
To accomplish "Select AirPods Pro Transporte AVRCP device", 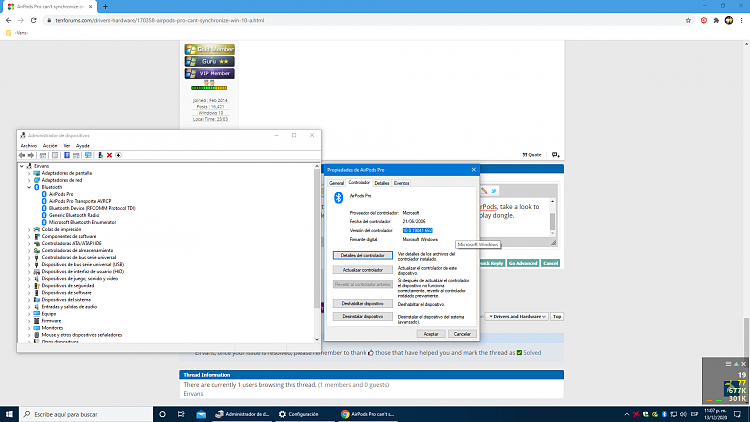I will (x=80, y=201).
